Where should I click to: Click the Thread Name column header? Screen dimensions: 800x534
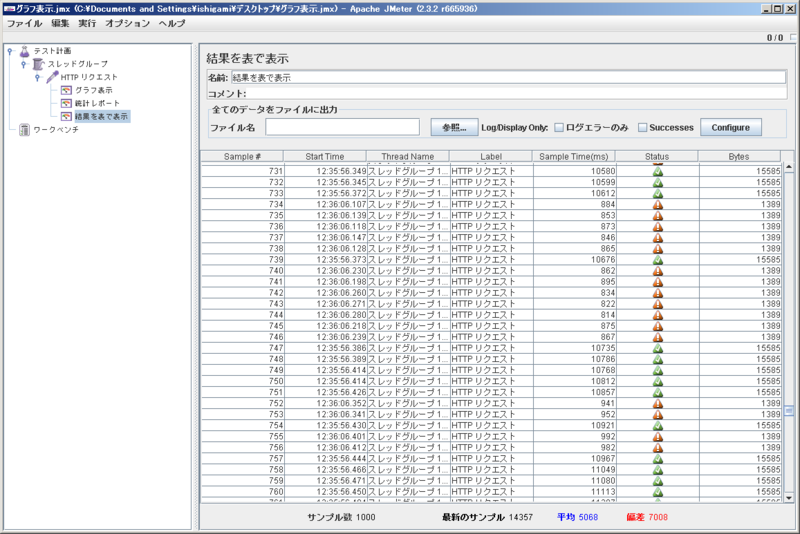point(408,157)
